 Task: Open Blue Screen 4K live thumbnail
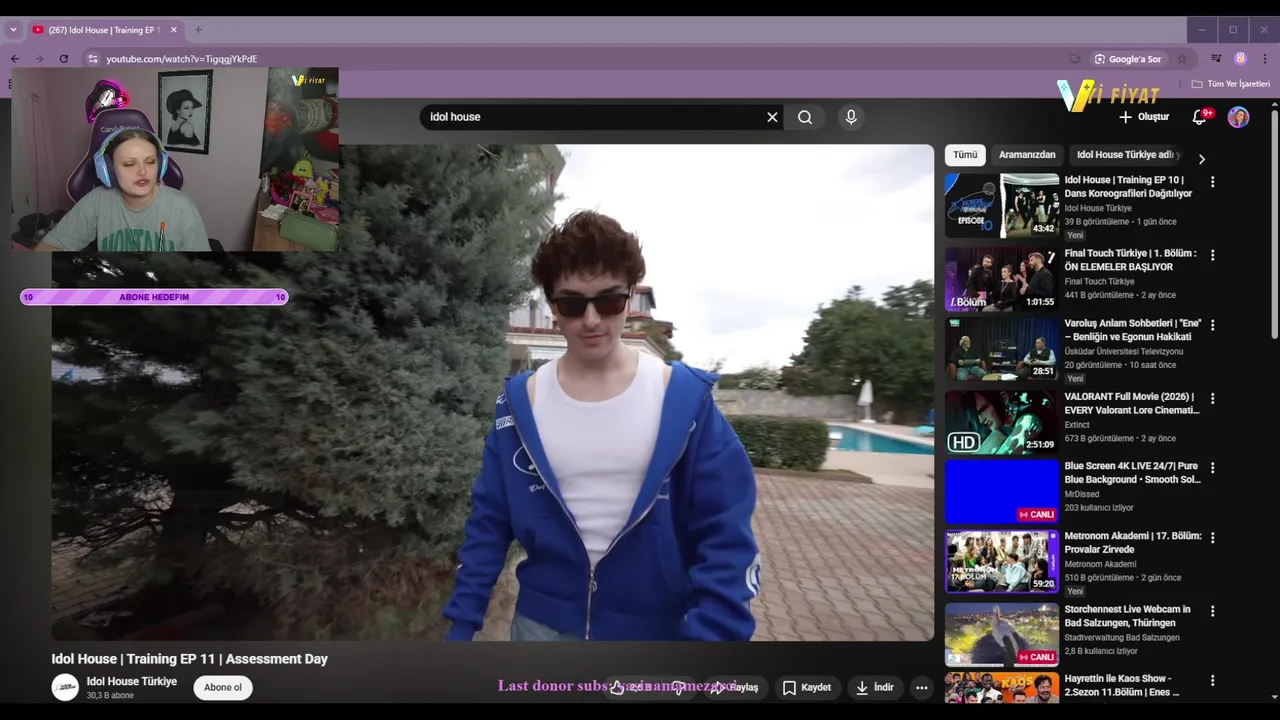pos(1002,491)
